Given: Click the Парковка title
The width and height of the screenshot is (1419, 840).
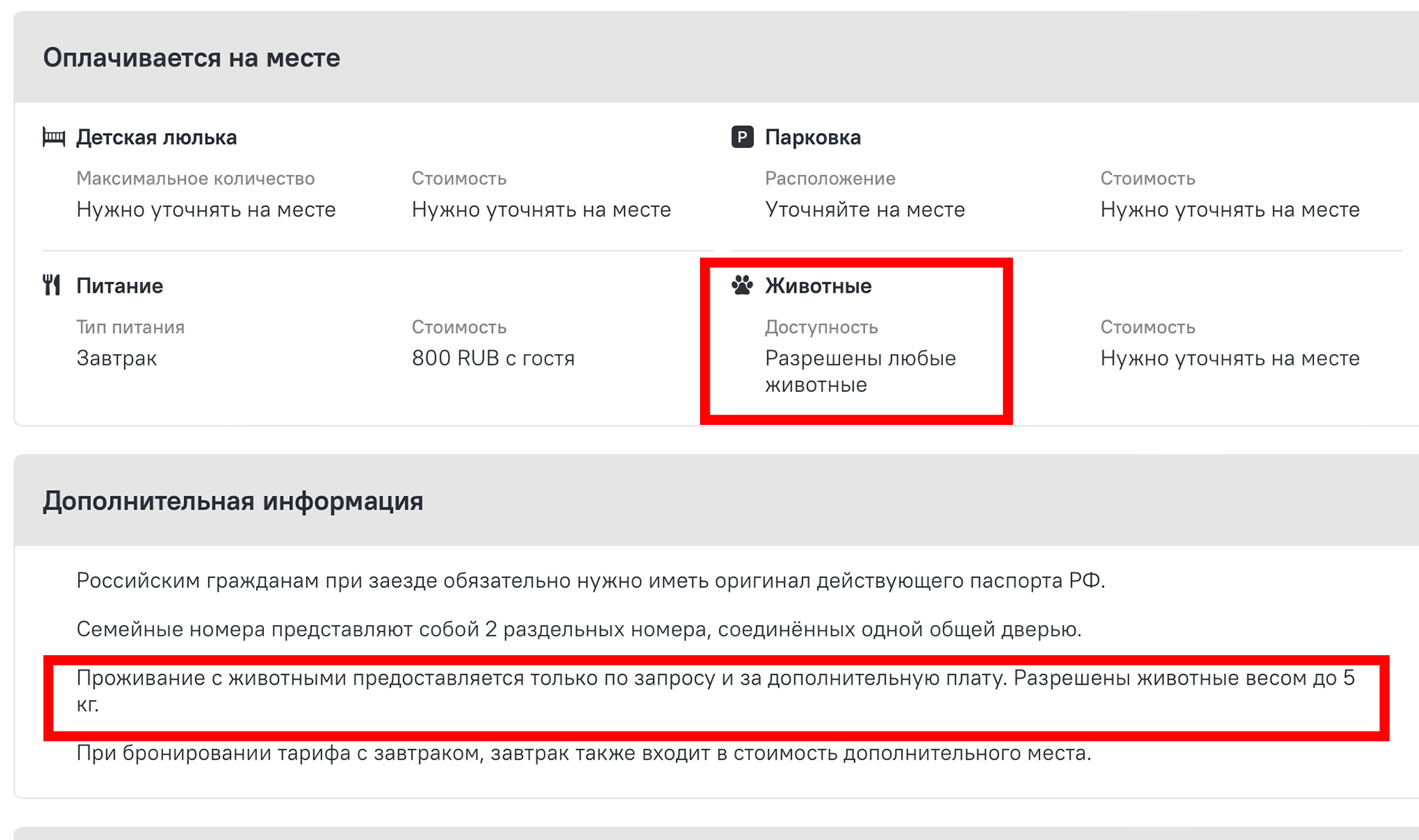Looking at the screenshot, I should pos(813,137).
